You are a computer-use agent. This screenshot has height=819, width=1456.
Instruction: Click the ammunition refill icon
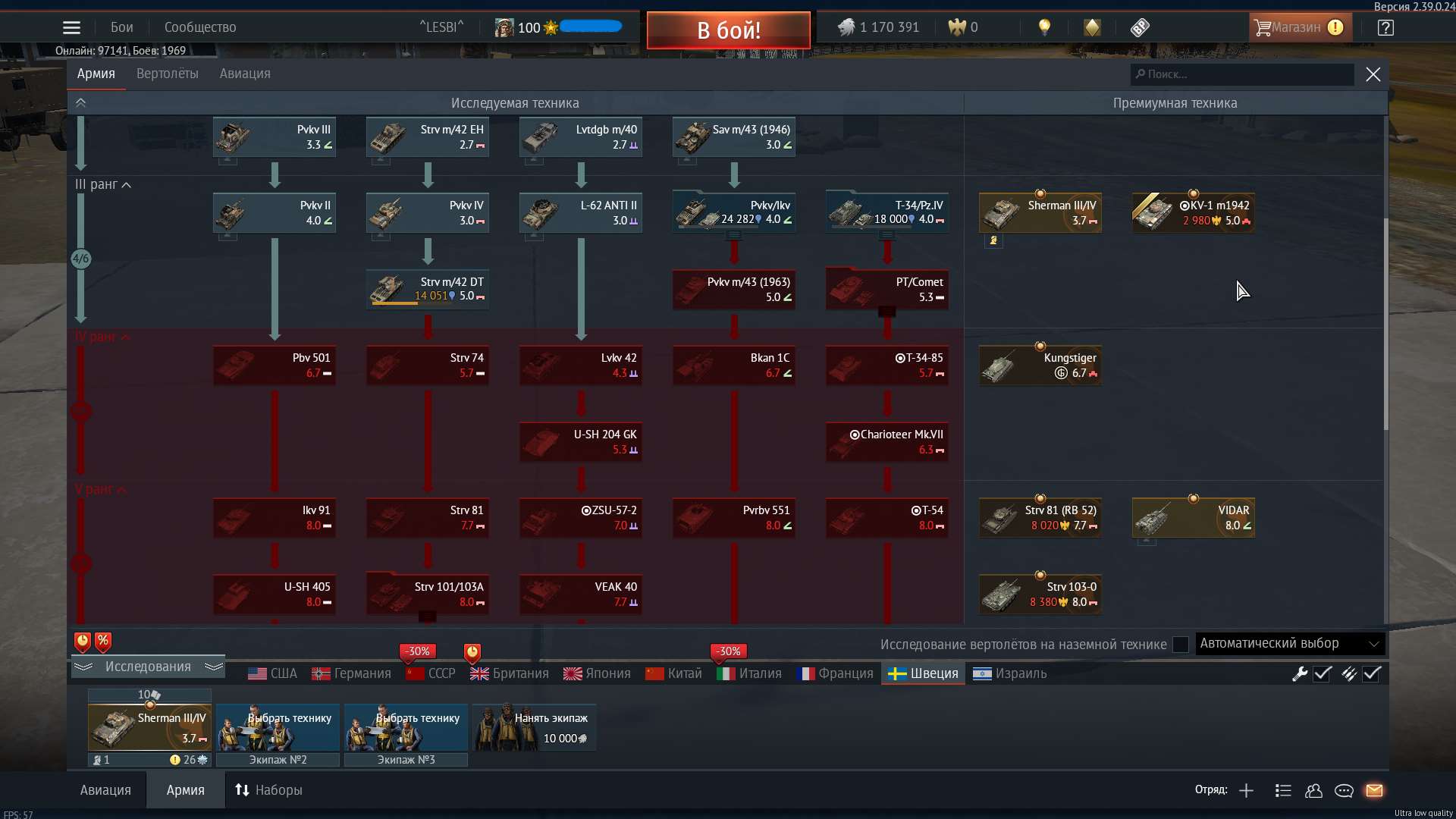pos(1349,673)
